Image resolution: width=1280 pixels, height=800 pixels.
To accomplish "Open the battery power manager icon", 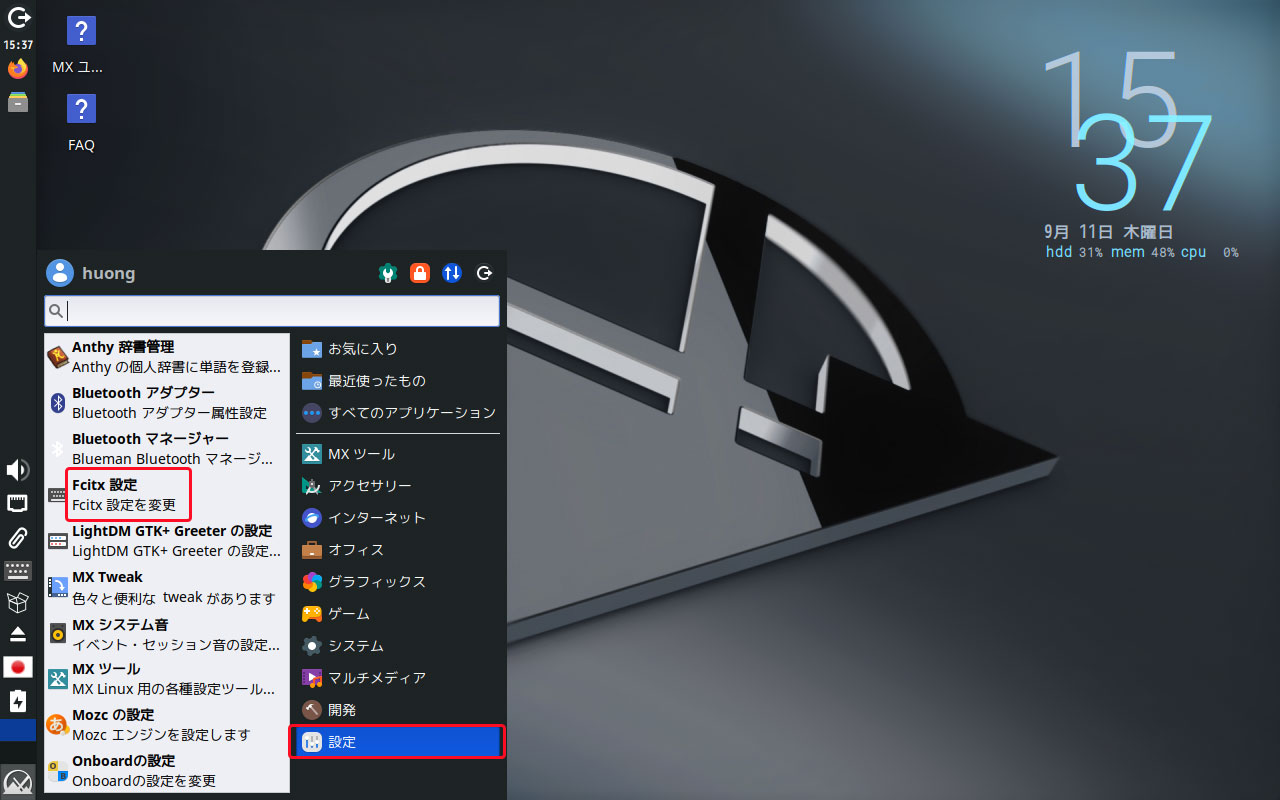I will coord(18,701).
